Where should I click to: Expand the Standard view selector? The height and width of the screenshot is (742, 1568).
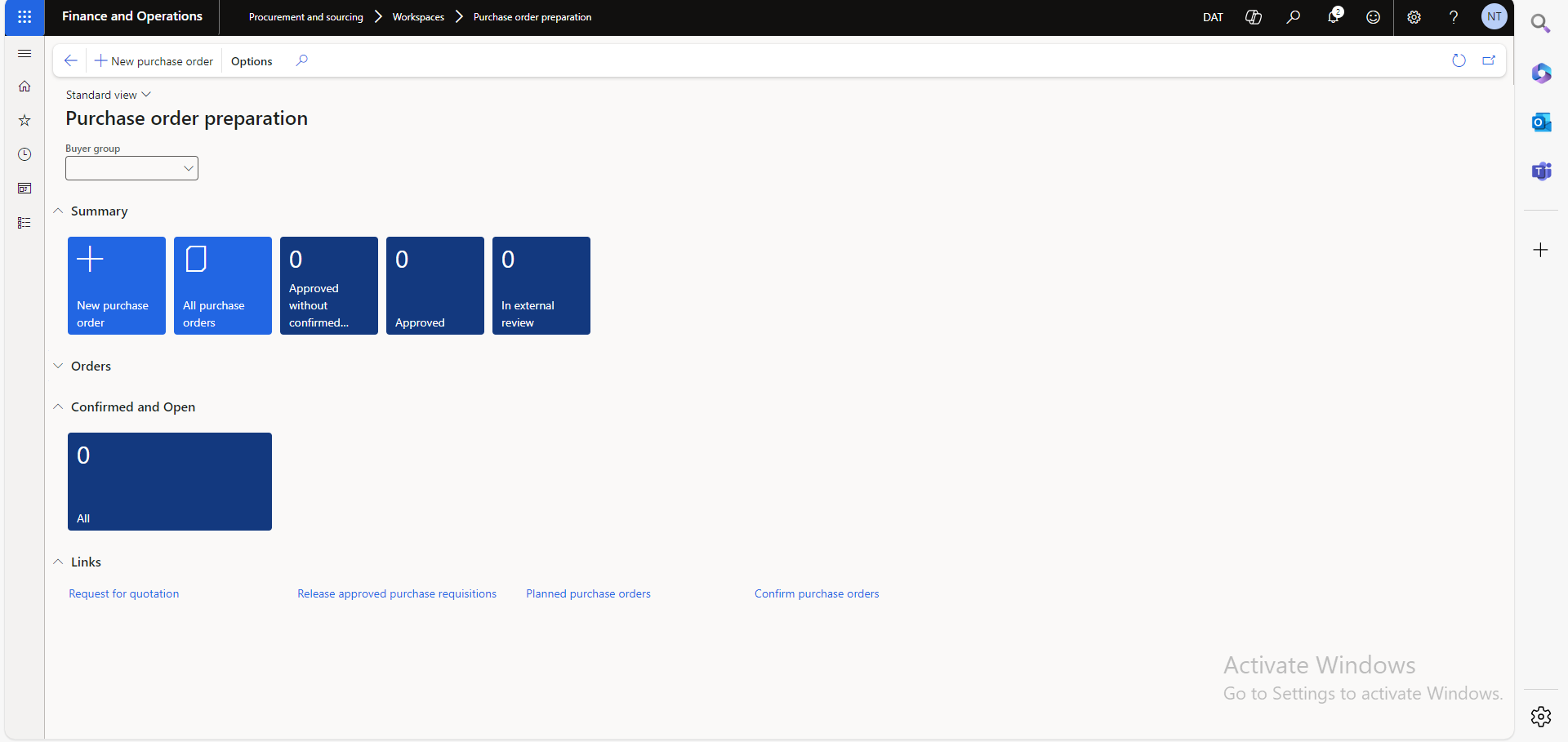108,95
